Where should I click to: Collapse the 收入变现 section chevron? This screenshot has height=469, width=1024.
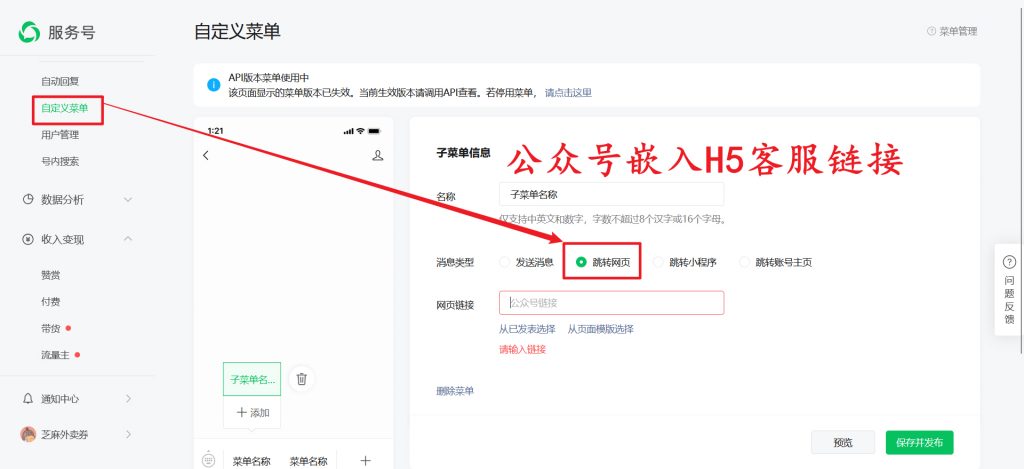(128, 239)
